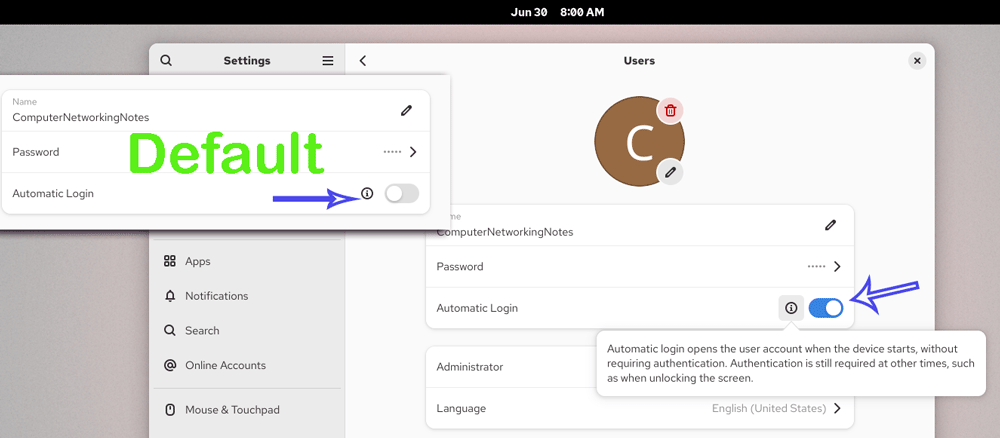Enable the grey Automatic Login switch in inset

(x=402, y=193)
